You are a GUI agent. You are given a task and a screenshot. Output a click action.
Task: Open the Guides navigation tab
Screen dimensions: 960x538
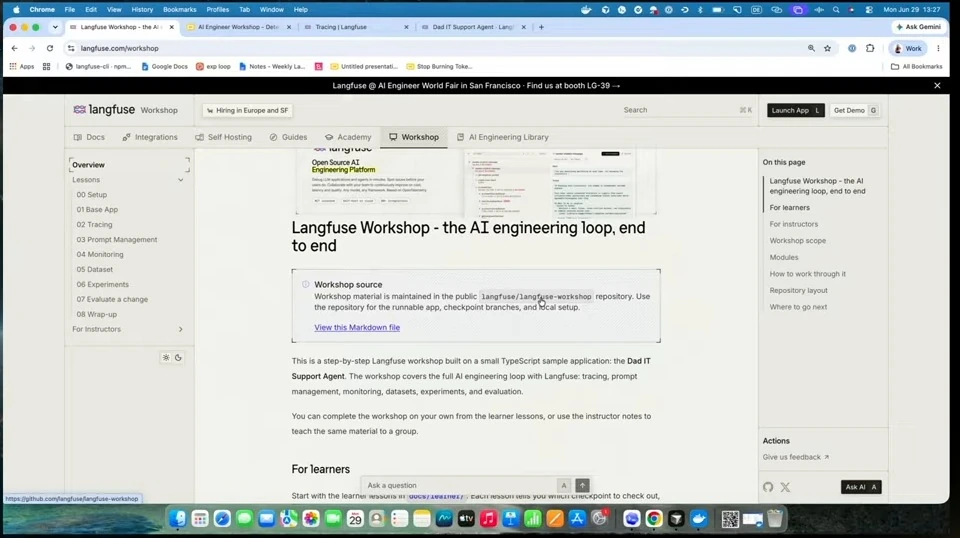pos(288,137)
